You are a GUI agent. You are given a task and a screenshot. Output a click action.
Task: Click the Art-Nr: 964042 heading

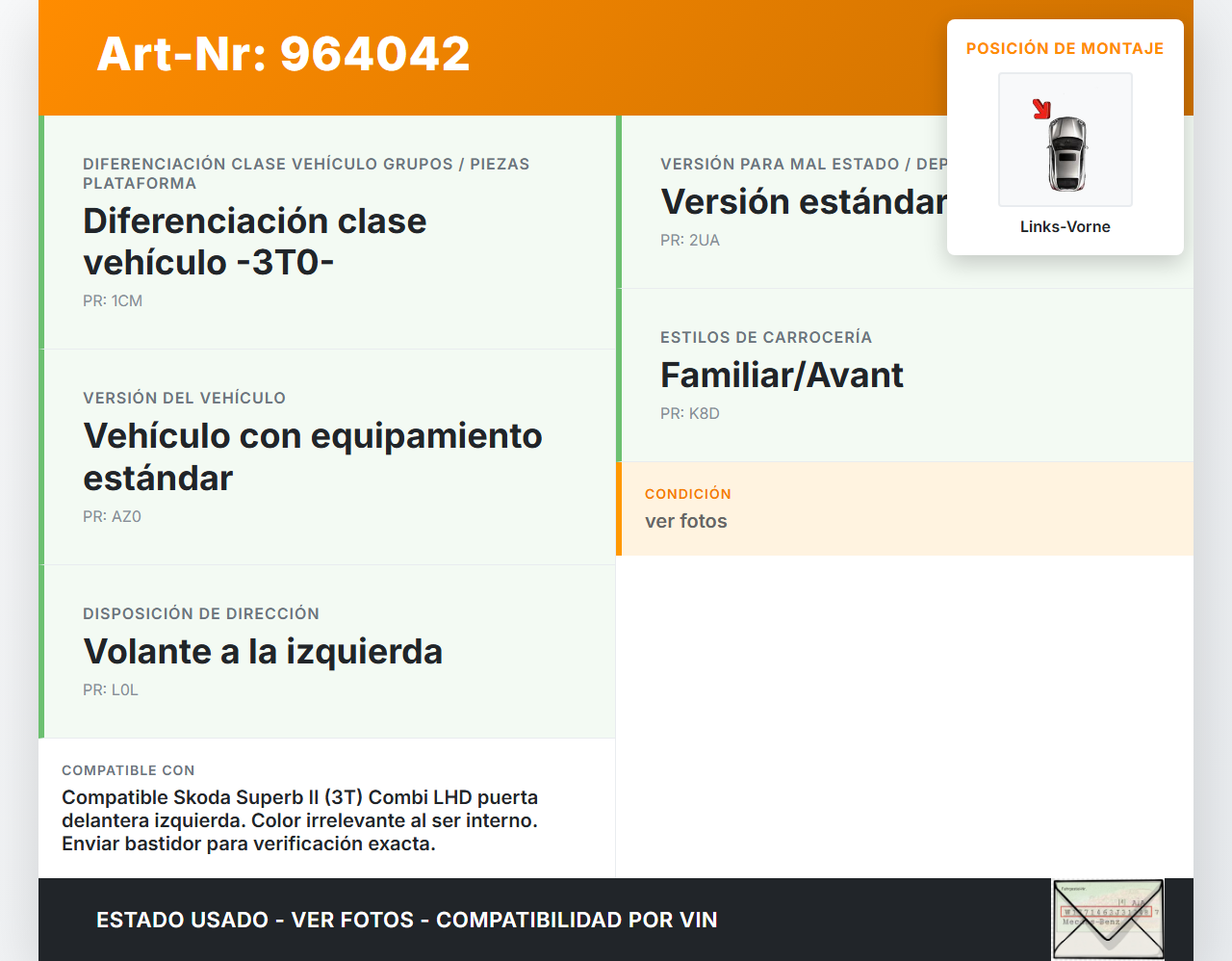[x=283, y=54]
